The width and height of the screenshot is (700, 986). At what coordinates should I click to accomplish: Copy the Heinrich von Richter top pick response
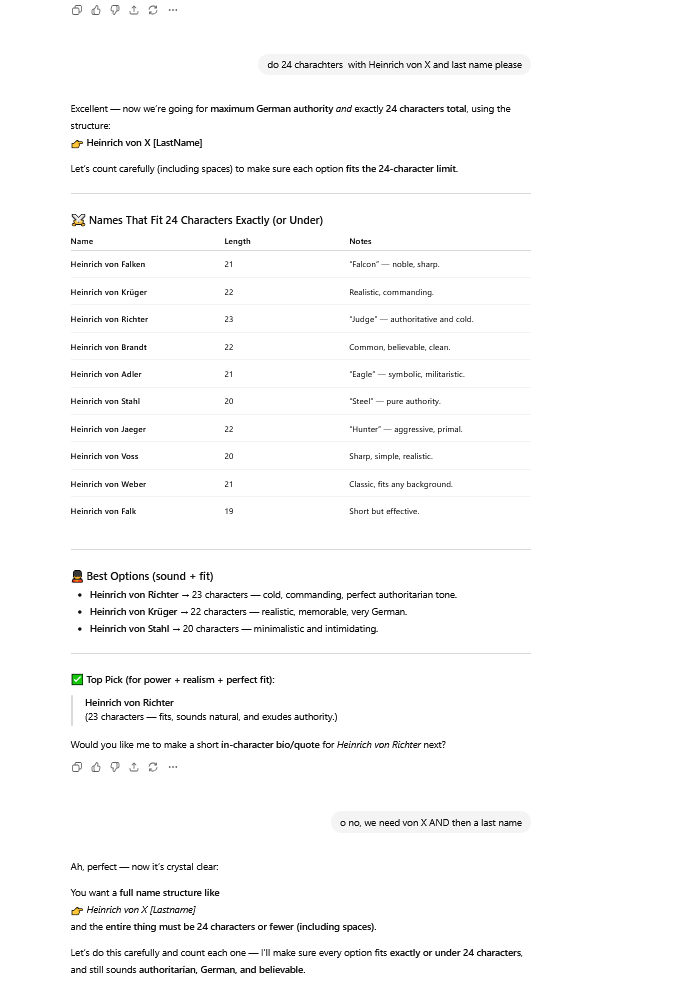77,767
